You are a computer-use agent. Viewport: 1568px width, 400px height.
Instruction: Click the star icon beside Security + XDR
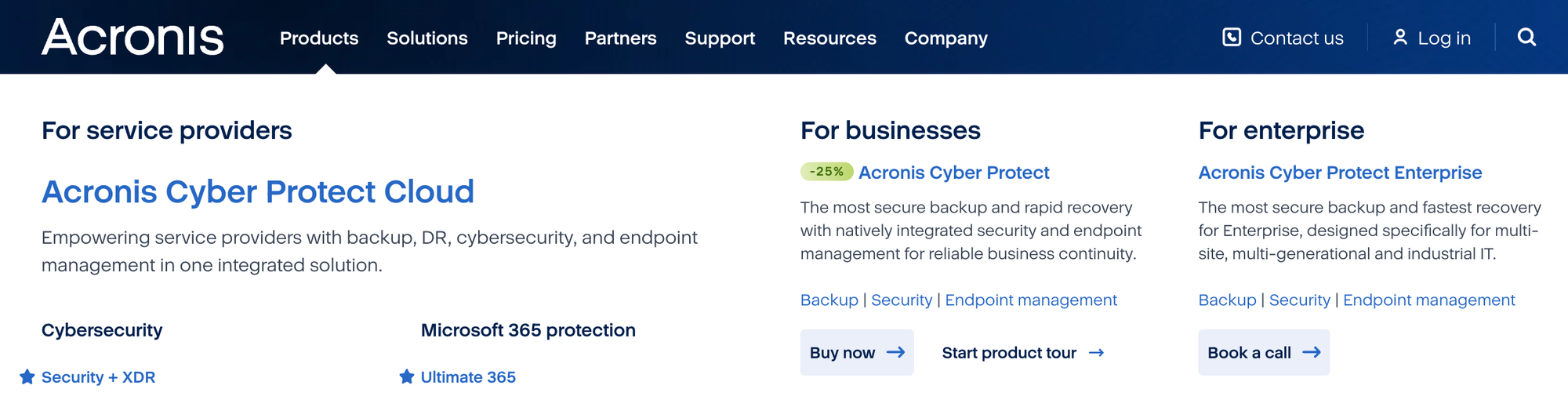[x=27, y=377]
